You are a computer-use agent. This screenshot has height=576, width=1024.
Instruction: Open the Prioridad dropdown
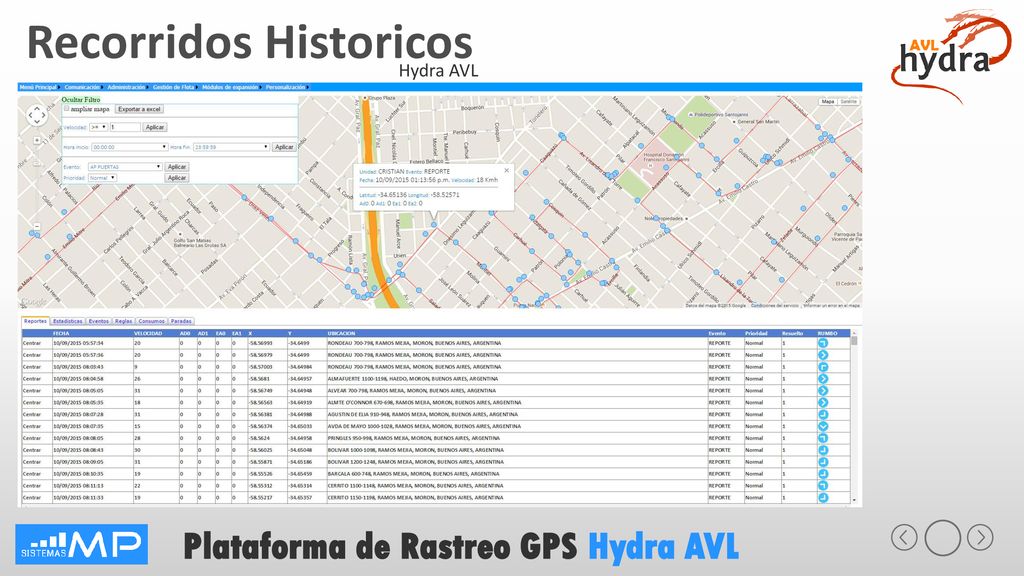pos(103,178)
